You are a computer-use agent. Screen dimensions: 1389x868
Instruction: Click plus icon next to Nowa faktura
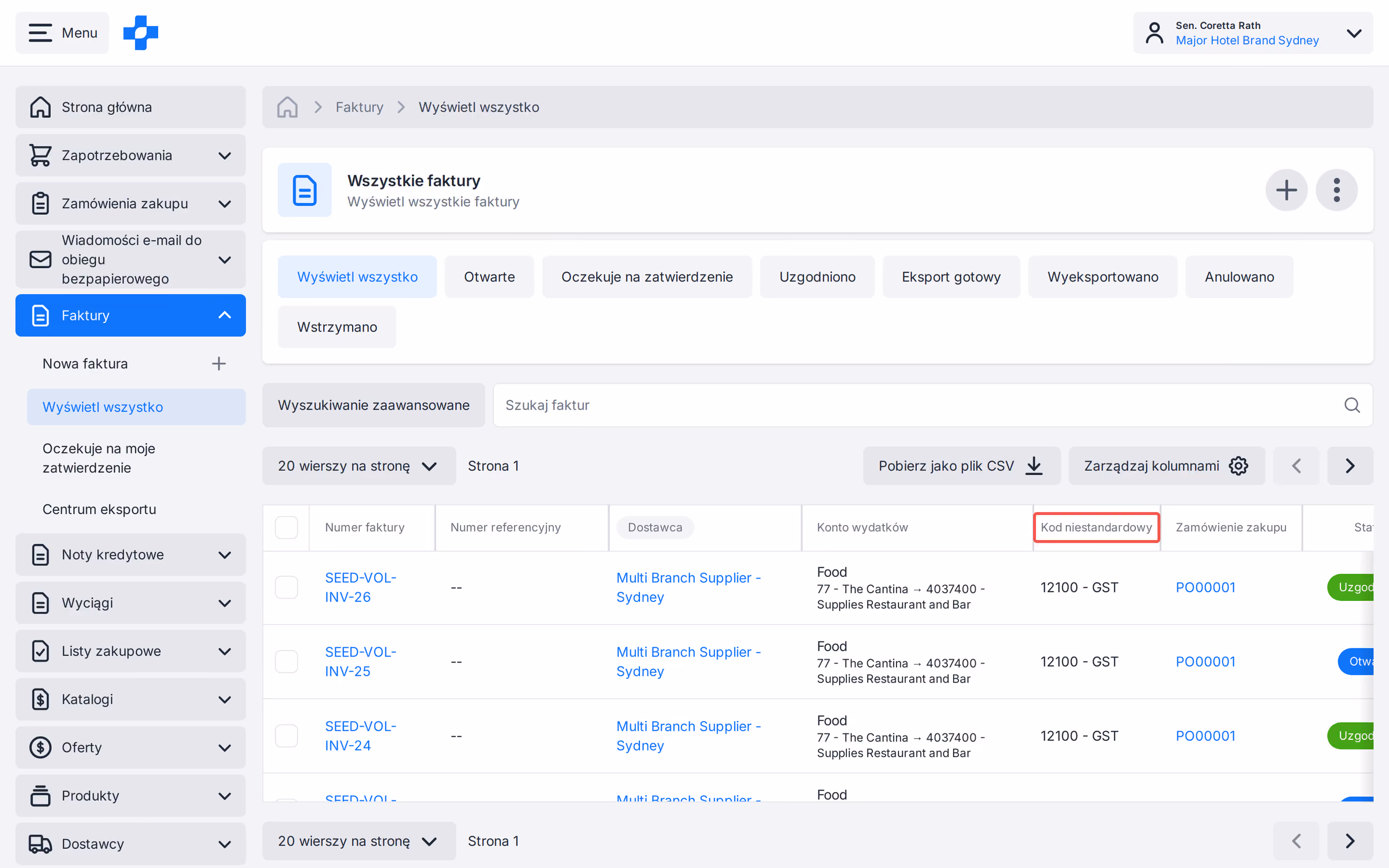219,363
